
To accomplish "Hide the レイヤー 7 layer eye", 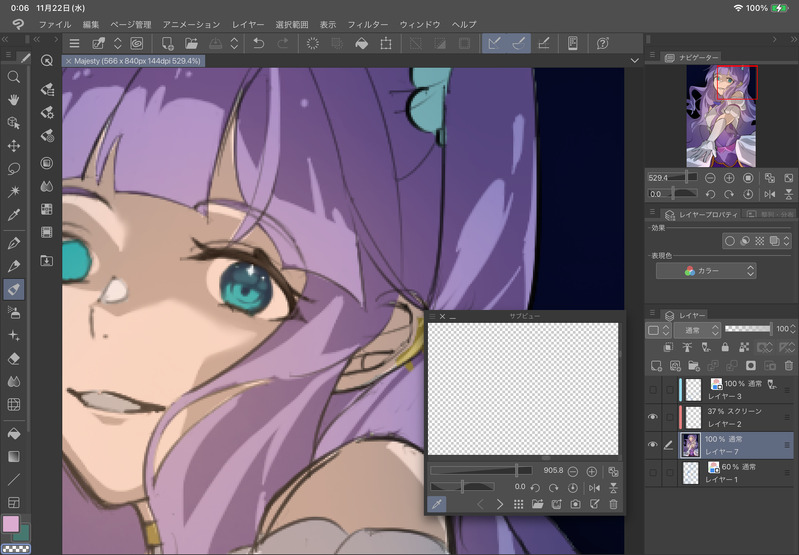I will coord(653,444).
